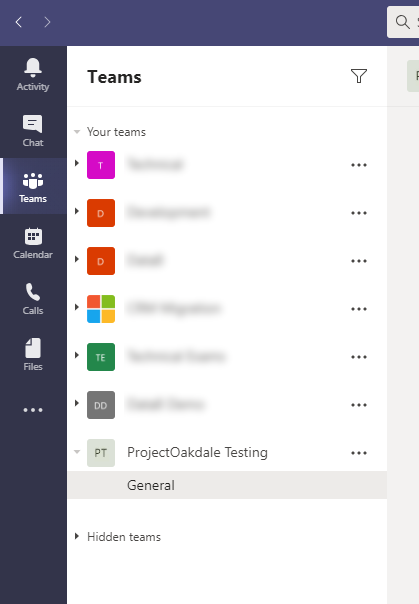The height and width of the screenshot is (604, 419).
Task: Open more apps ellipsis in sidebar
Action: point(33,410)
